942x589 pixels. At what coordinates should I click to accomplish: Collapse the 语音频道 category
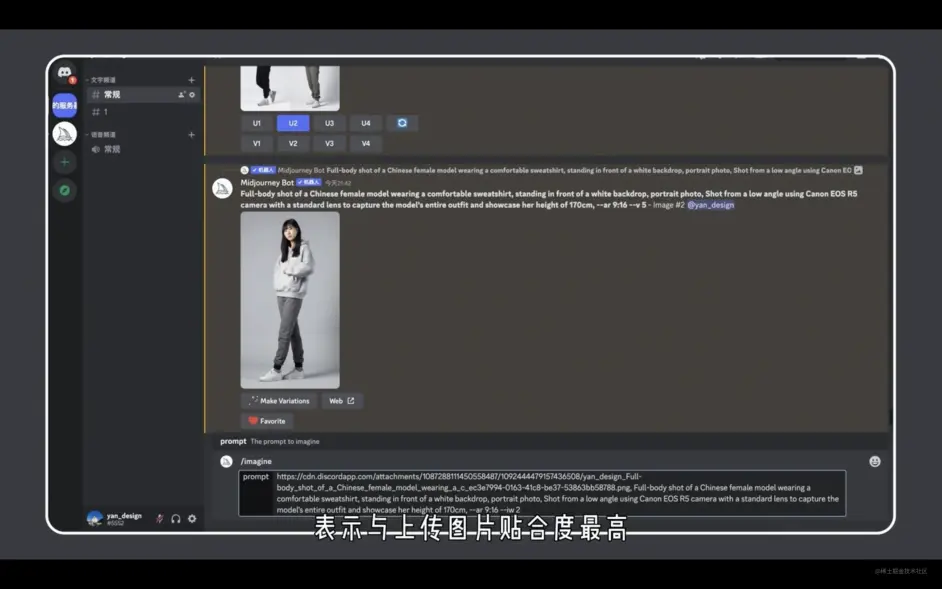(101, 135)
